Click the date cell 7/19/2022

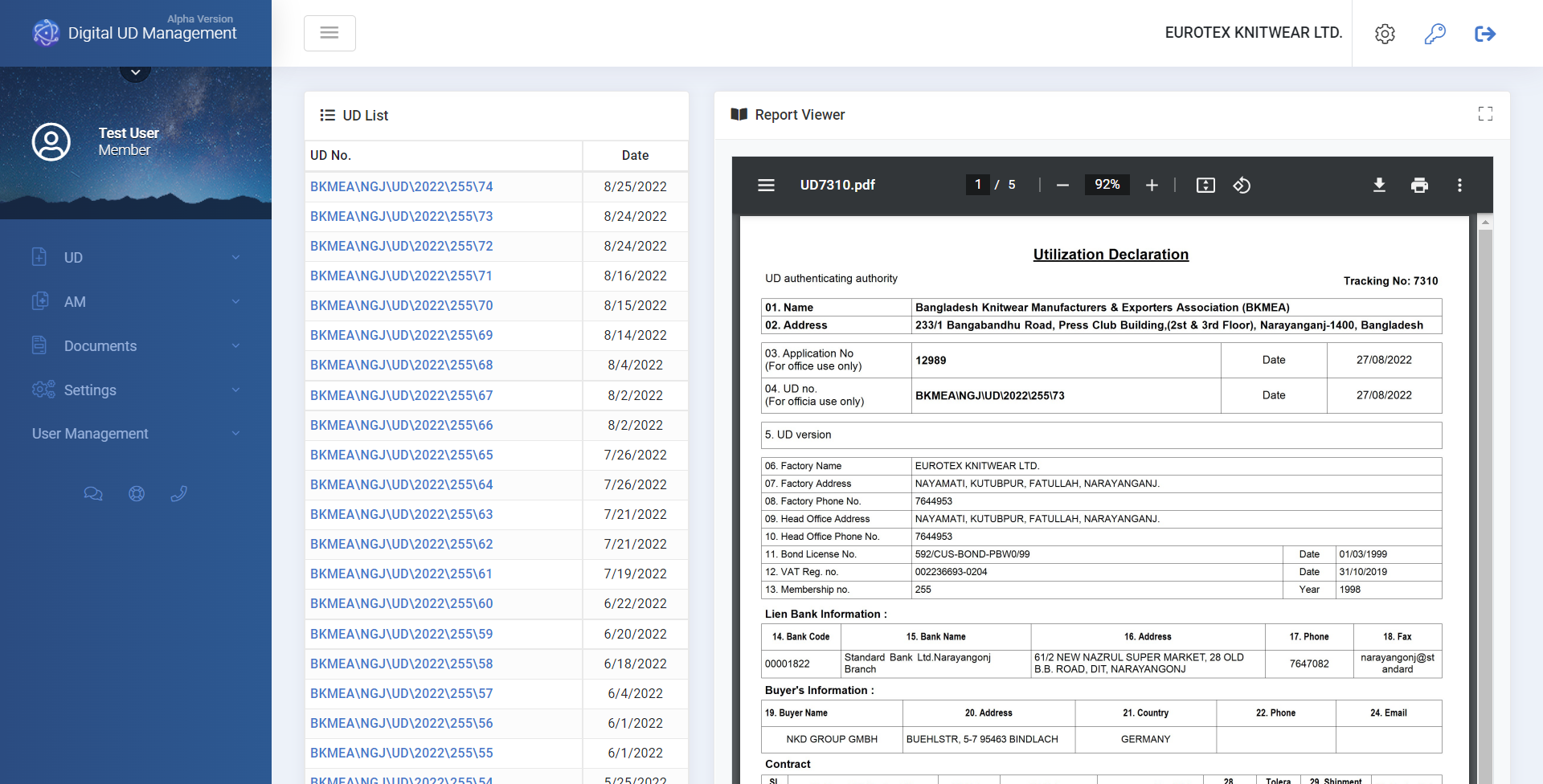pos(635,574)
